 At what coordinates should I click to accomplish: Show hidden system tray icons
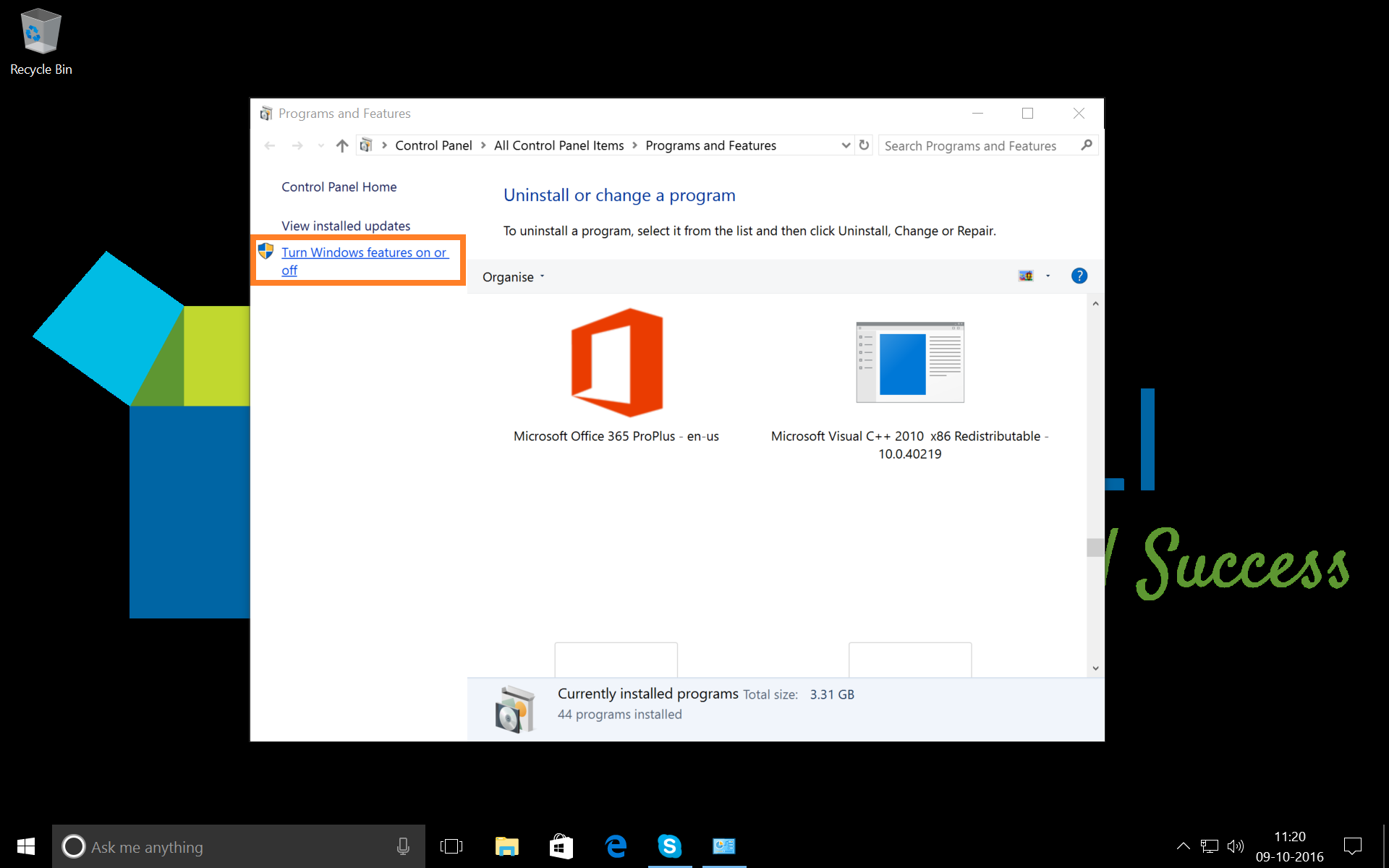[x=1183, y=846]
